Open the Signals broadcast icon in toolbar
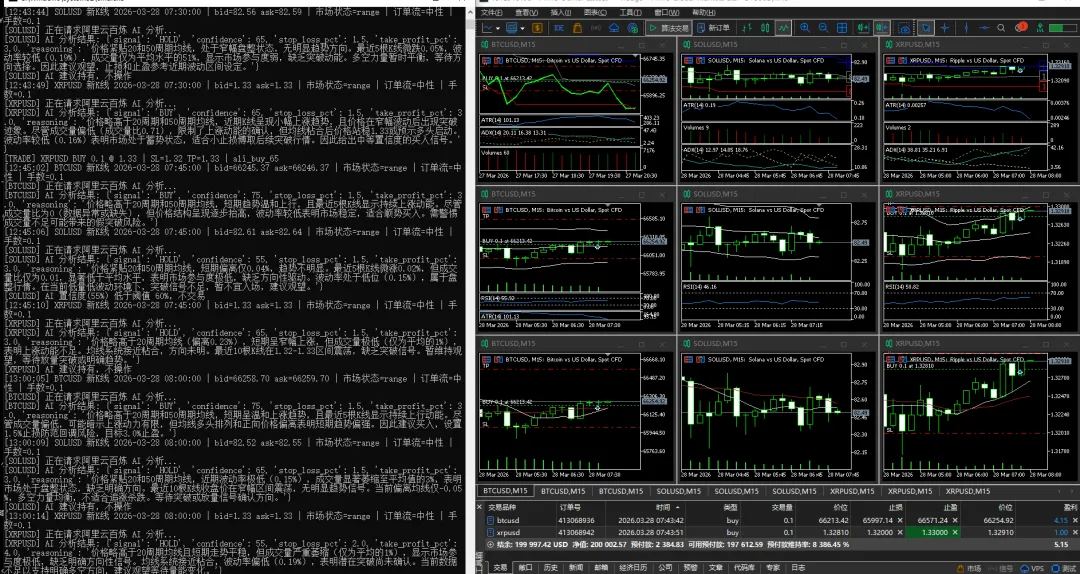Viewport: 1080px width, 574px height. (x=596, y=28)
